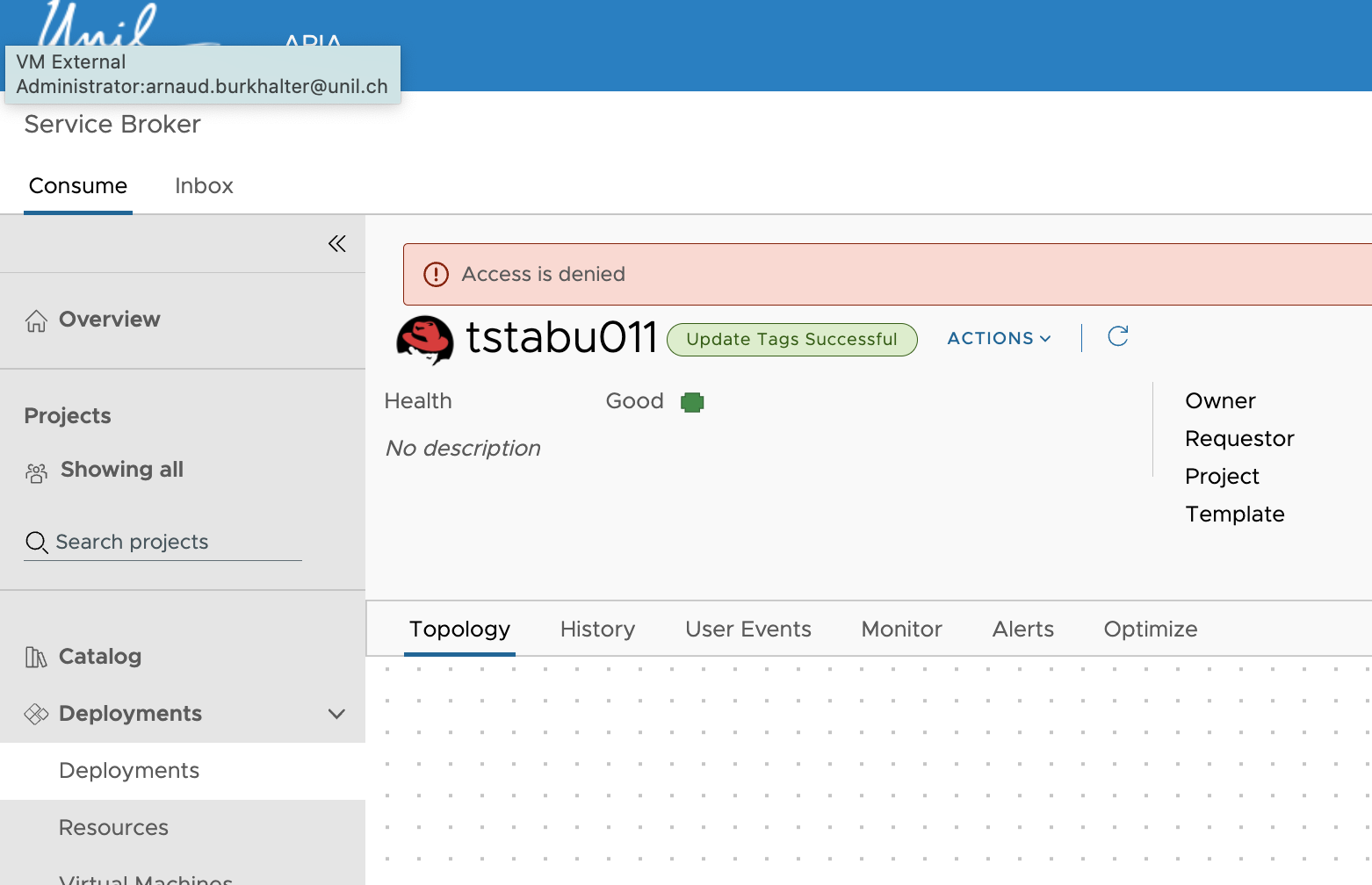The width and height of the screenshot is (1372, 885).
Task: Click the projects people icon
Action: point(36,473)
